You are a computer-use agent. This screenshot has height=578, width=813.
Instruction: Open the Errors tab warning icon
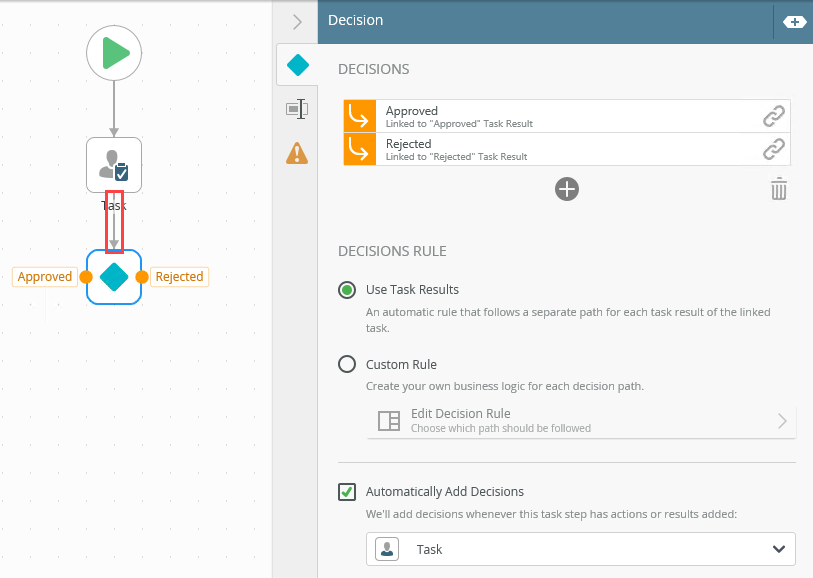click(x=297, y=152)
